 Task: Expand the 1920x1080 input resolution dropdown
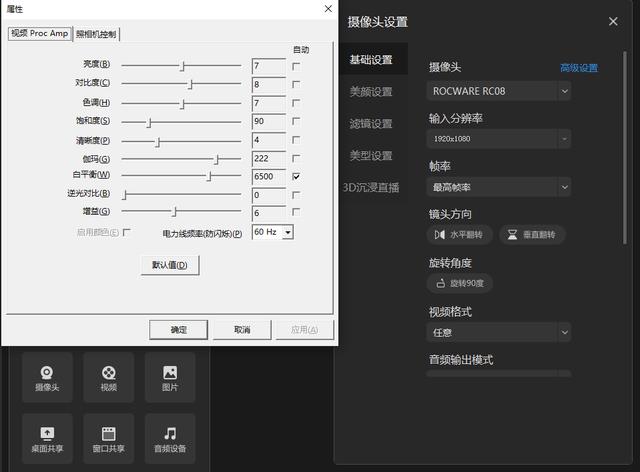(x=499, y=139)
